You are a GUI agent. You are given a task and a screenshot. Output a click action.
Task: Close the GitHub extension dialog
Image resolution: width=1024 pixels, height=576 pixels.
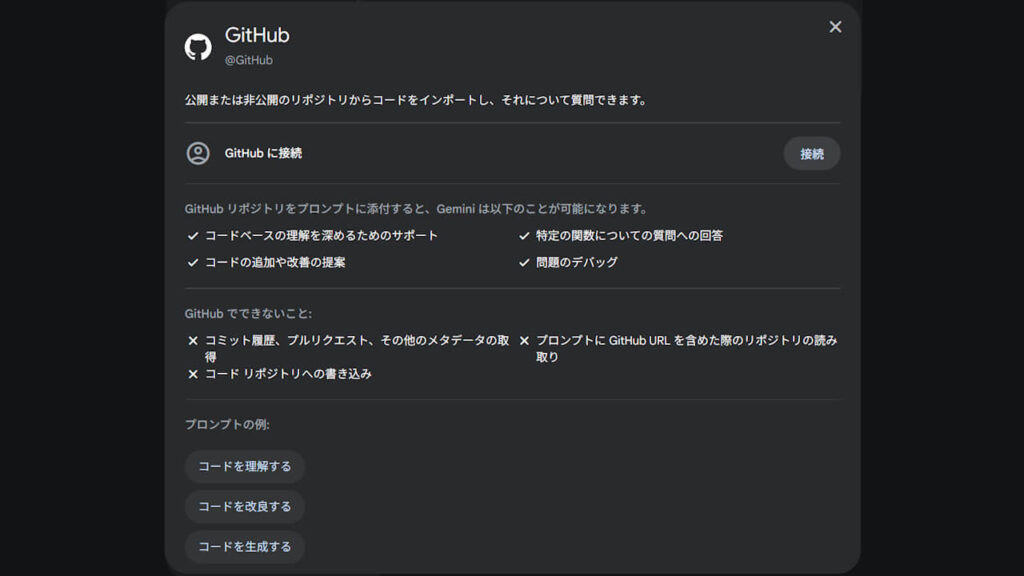(x=835, y=27)
